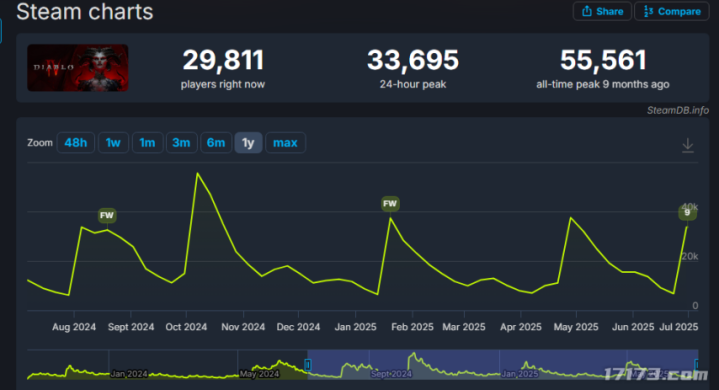Open the Compare games button

pos(672,11)
